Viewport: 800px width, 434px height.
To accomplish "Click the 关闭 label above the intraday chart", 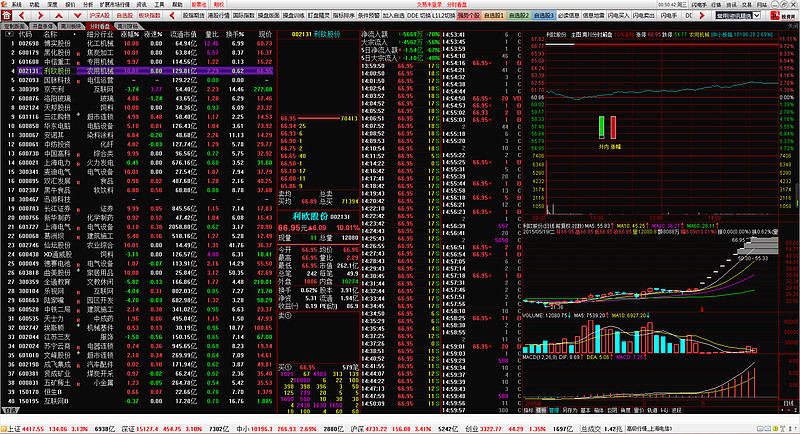I will pos(792,27).
